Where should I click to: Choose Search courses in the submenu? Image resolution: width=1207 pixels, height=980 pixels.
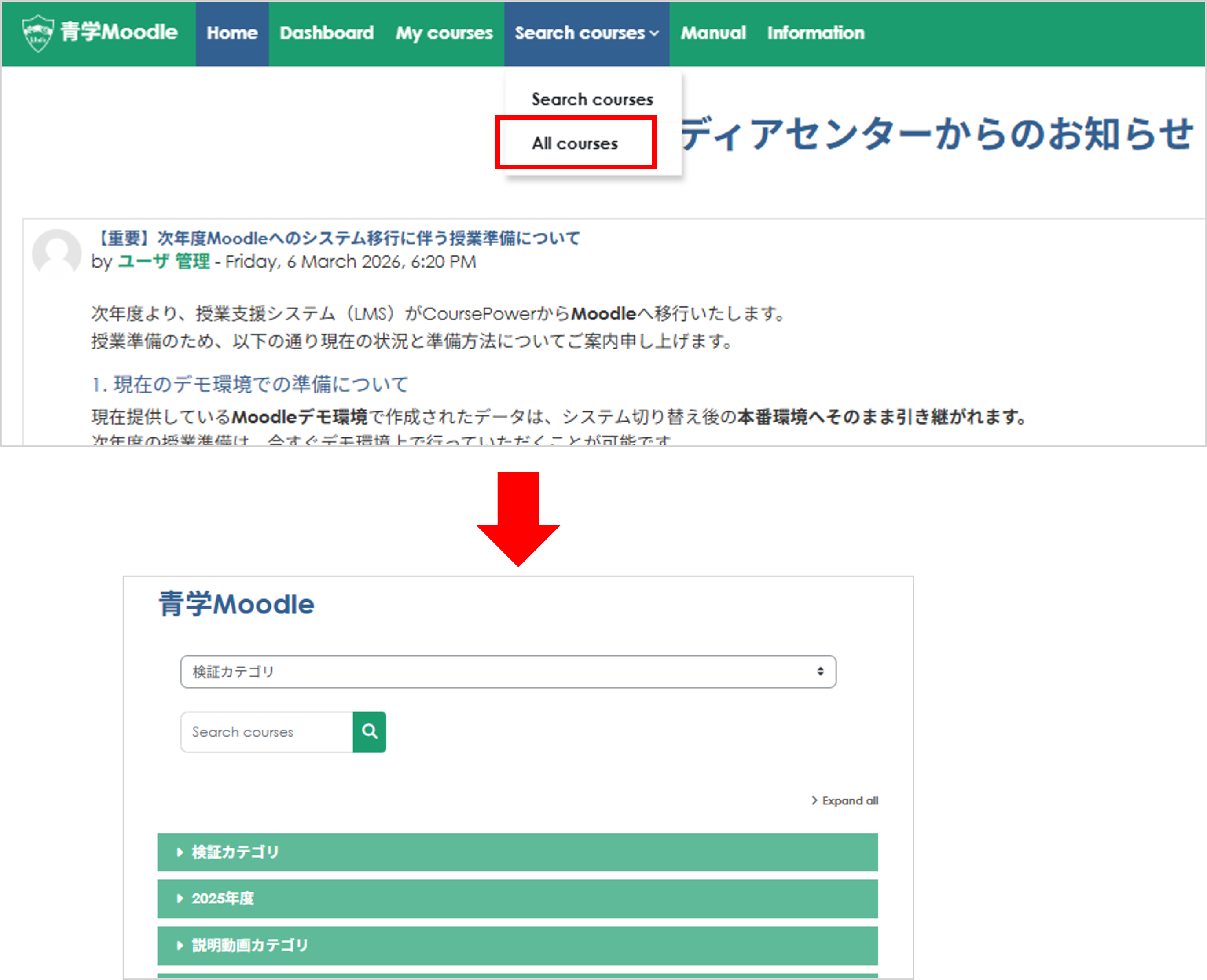[x=592, y=99]
